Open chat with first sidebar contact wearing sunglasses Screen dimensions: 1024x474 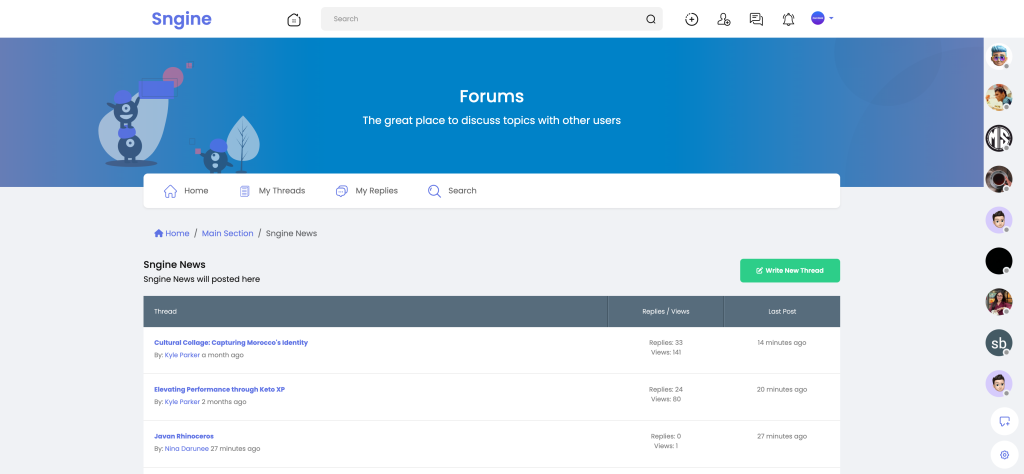999,57
